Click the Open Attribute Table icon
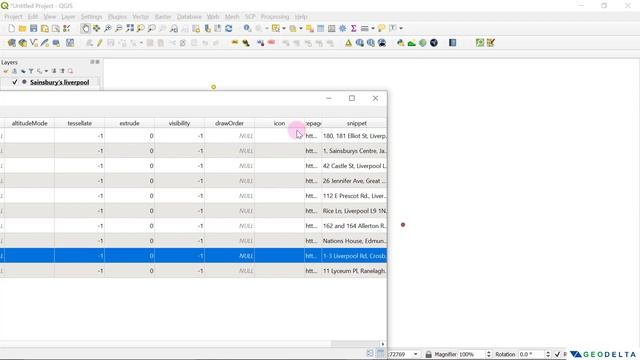 [x=321, y=28]
